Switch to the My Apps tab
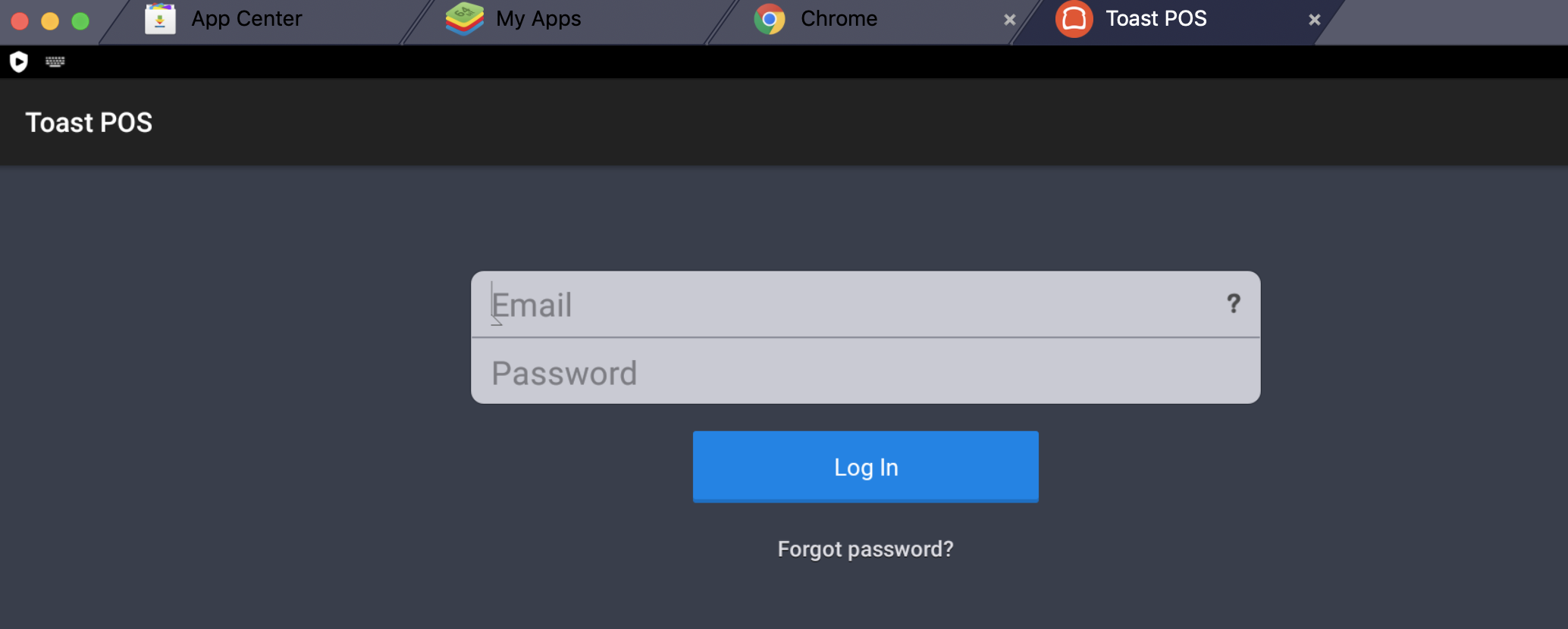 click(x=537, y=18)
